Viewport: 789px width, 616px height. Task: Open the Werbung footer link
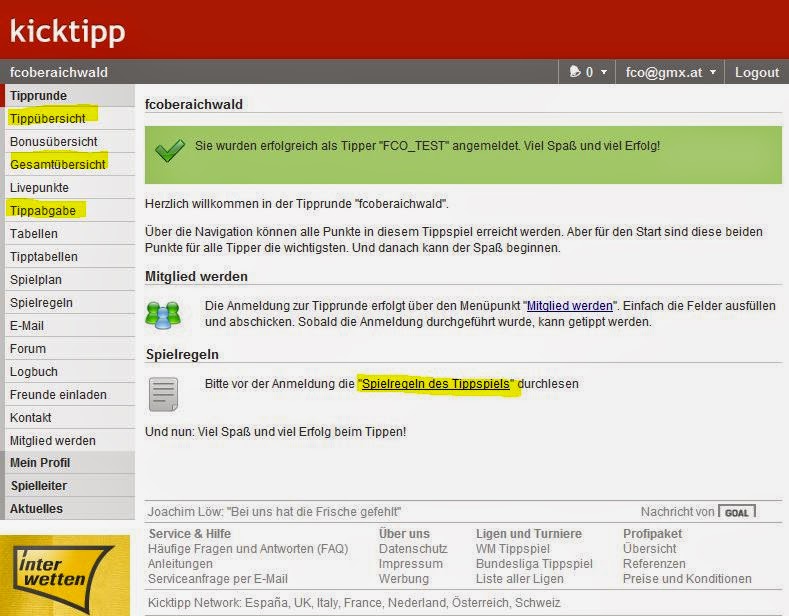(404, 579)
